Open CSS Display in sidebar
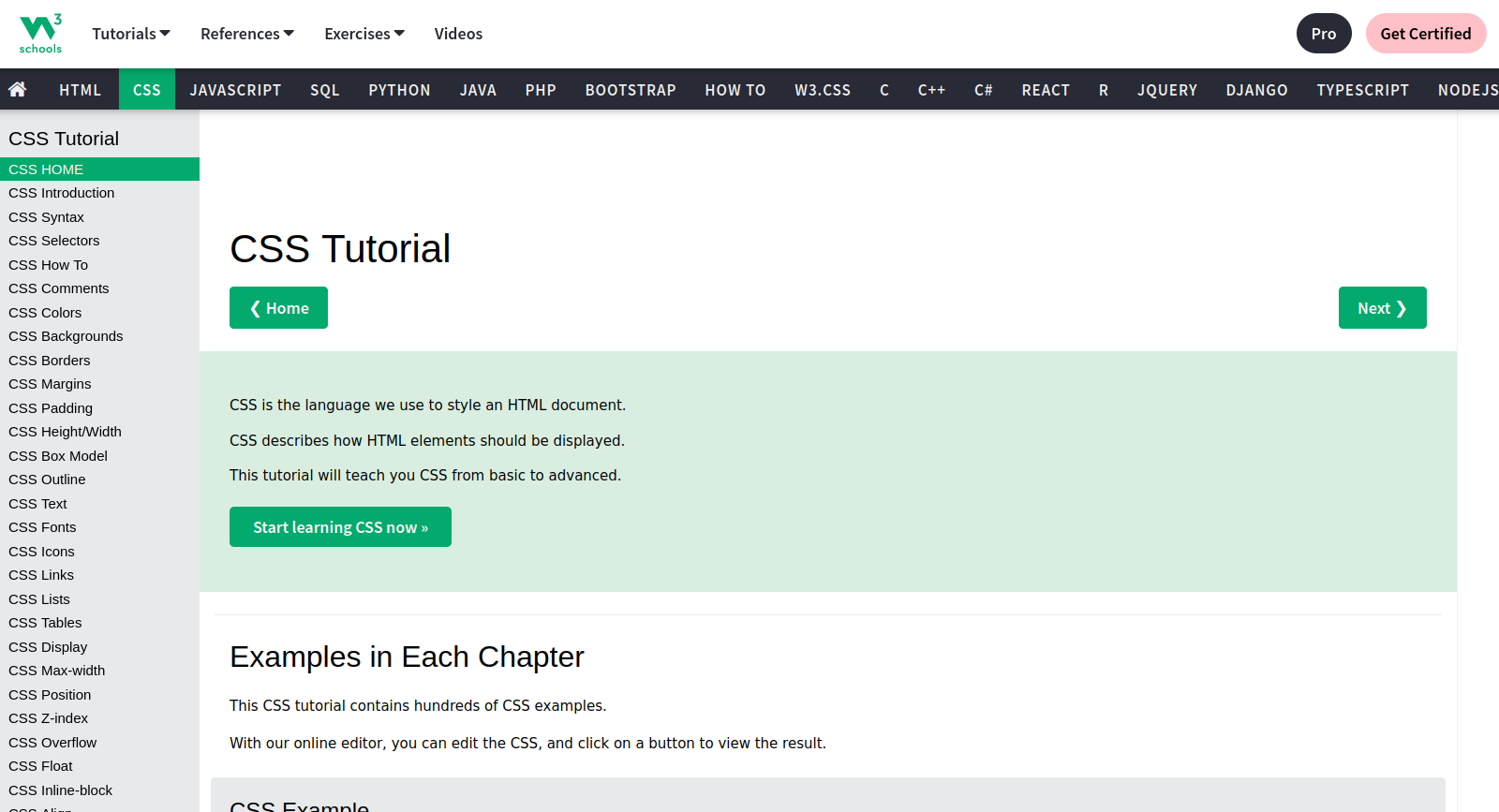Image resolution: width=1499 pixels, height=812 pixels. (x=99, y=647)
